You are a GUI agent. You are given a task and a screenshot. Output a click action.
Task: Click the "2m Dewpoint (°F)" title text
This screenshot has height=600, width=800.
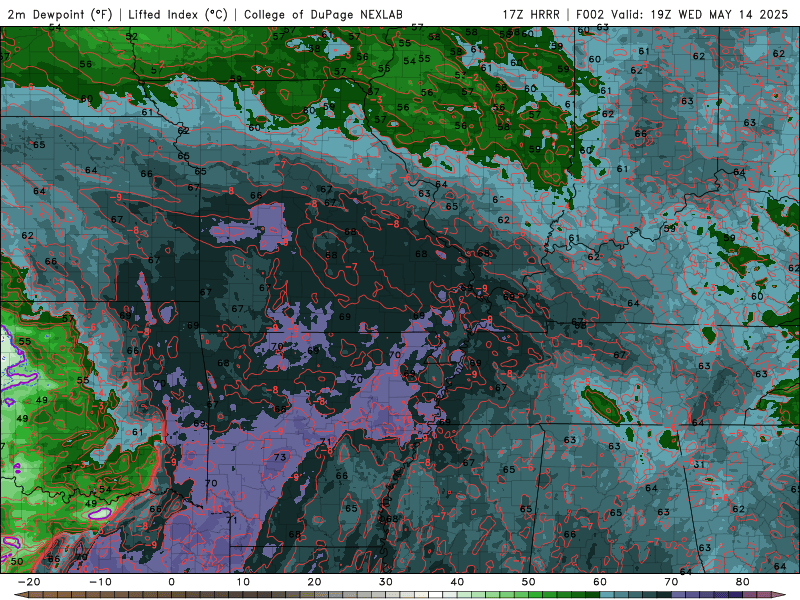[60, 14]
